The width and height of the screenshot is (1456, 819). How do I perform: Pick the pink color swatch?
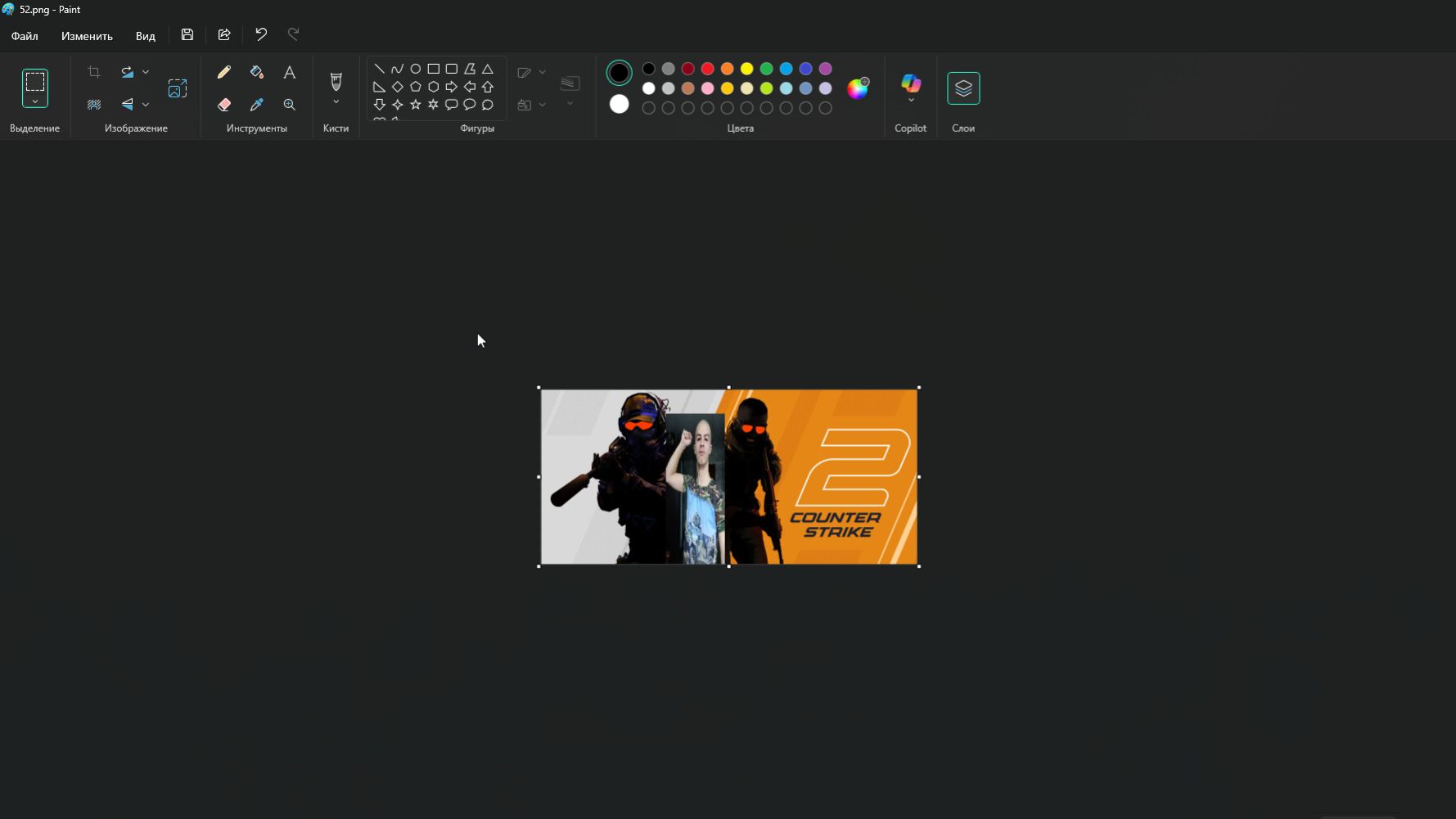click(x=707, y=88)
